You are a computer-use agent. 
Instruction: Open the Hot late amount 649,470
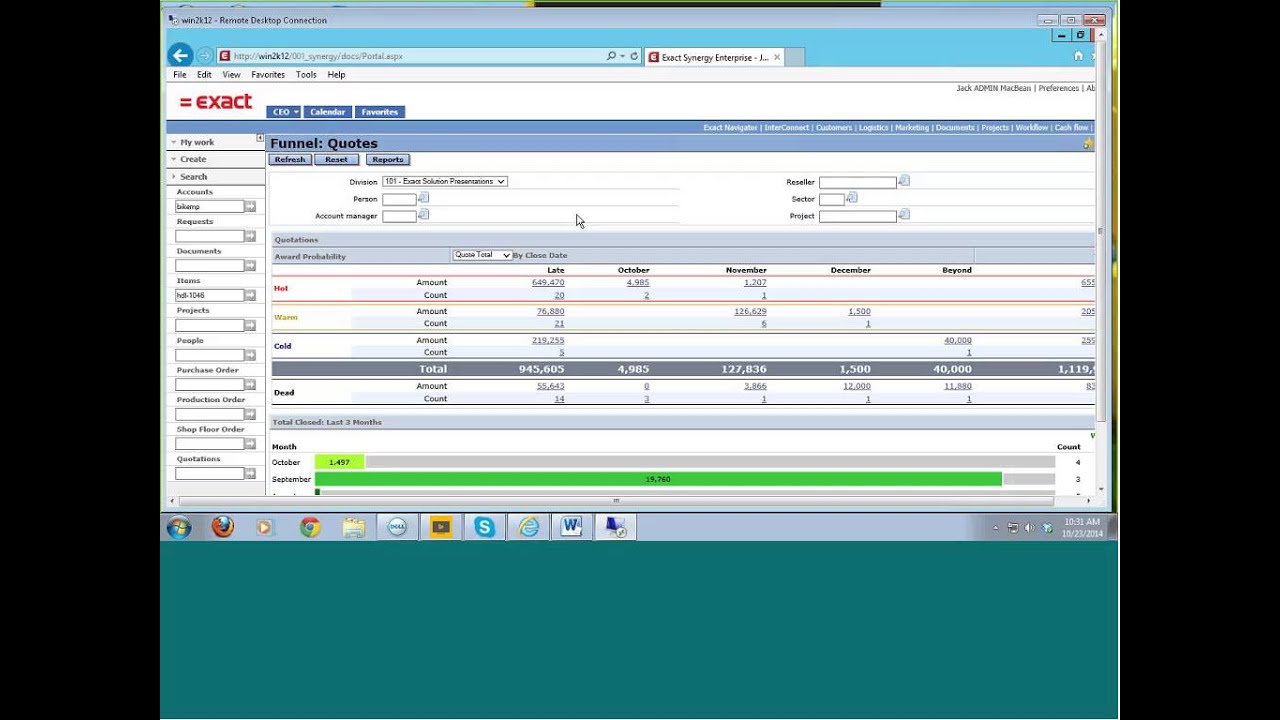[x=548, y=282]
